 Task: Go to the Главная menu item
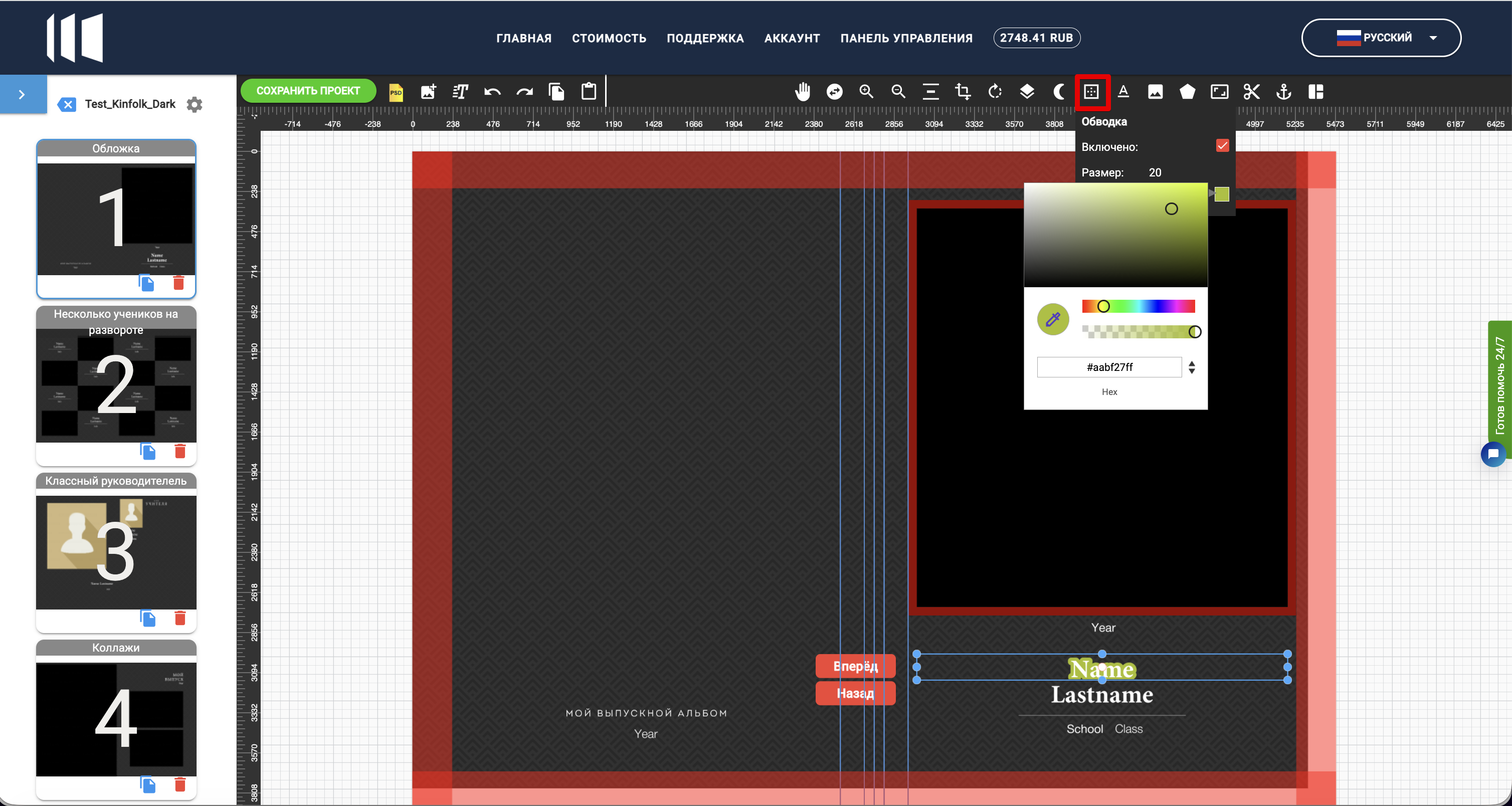coord(524,38)
